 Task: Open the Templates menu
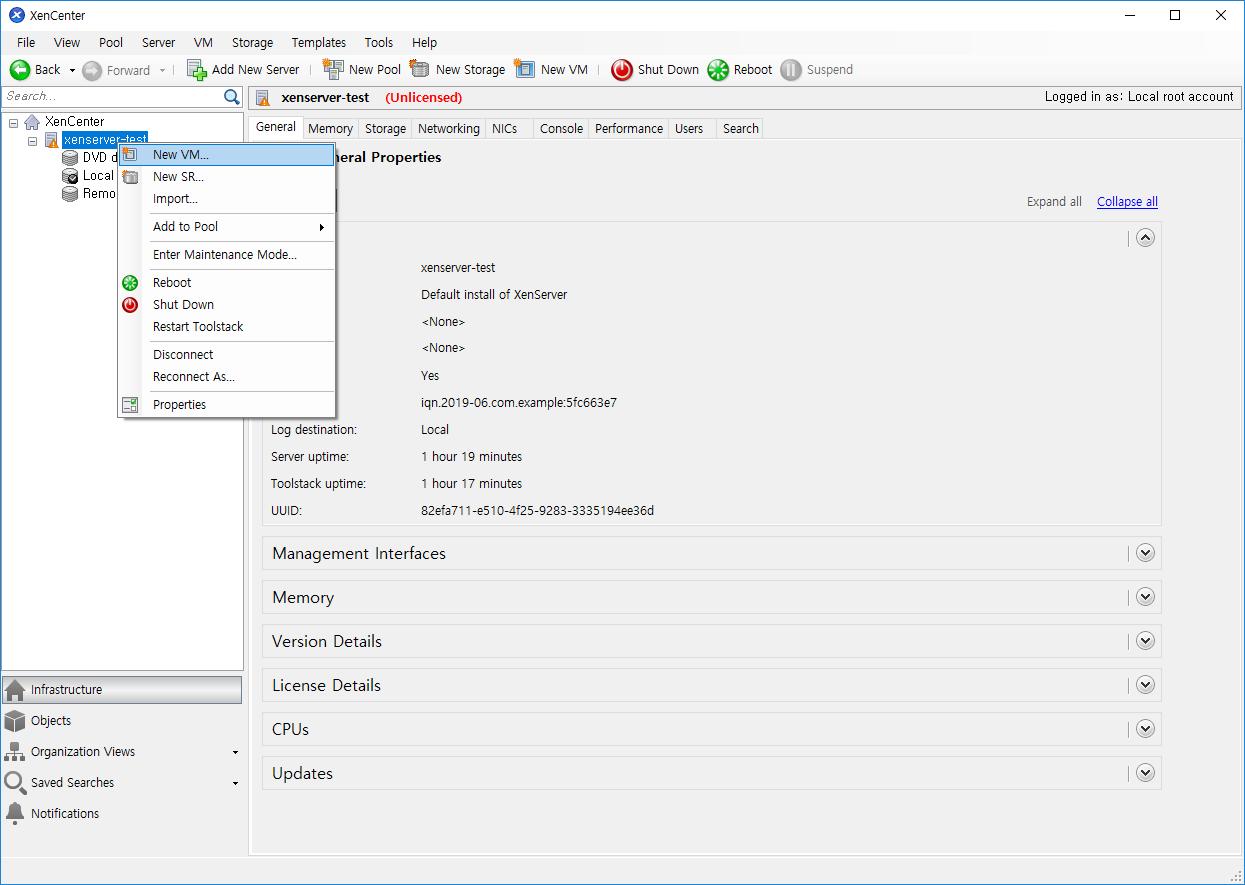point(319,43)
